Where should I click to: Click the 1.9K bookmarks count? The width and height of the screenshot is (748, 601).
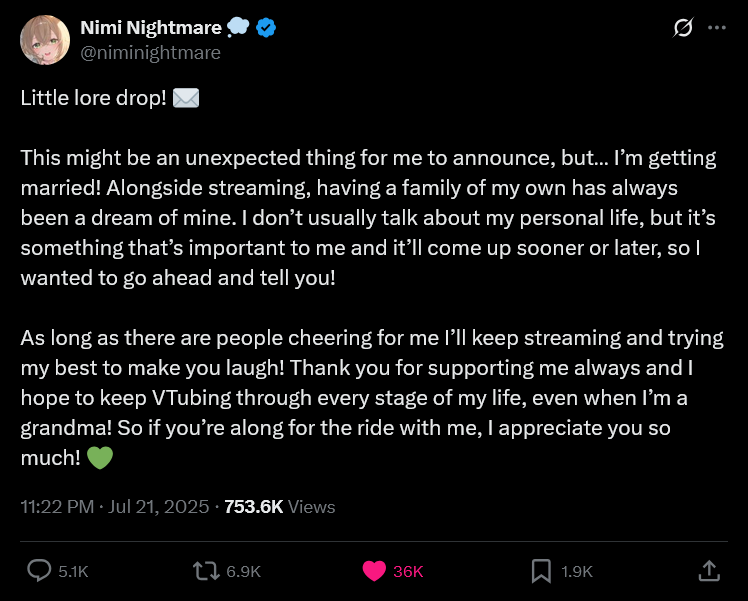(577, 572)
